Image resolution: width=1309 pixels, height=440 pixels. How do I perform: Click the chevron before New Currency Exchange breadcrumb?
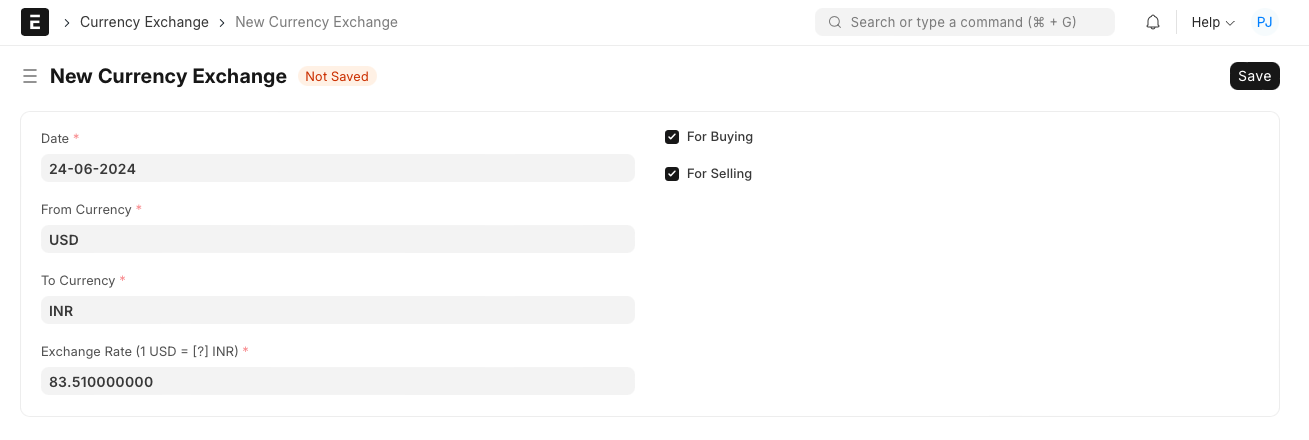pos(222,22)
